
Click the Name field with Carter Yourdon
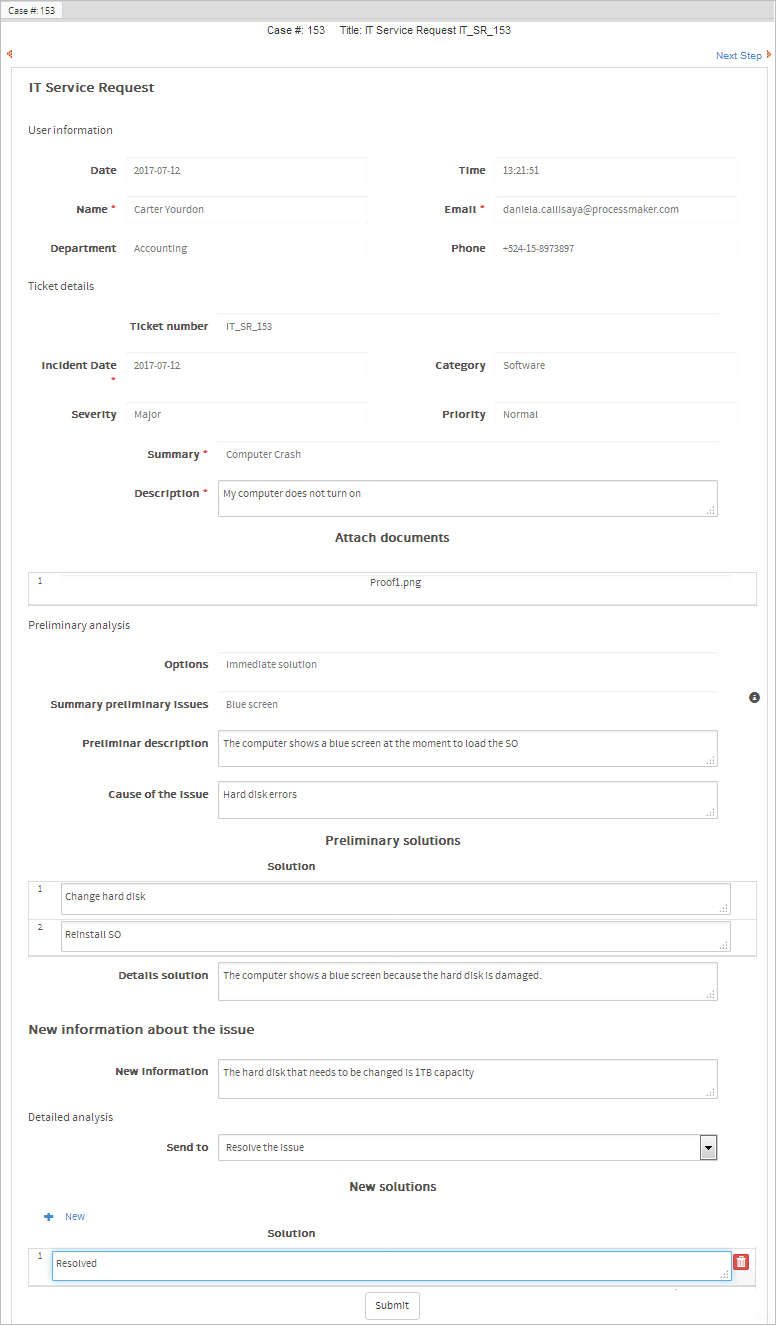click(246, 210)
